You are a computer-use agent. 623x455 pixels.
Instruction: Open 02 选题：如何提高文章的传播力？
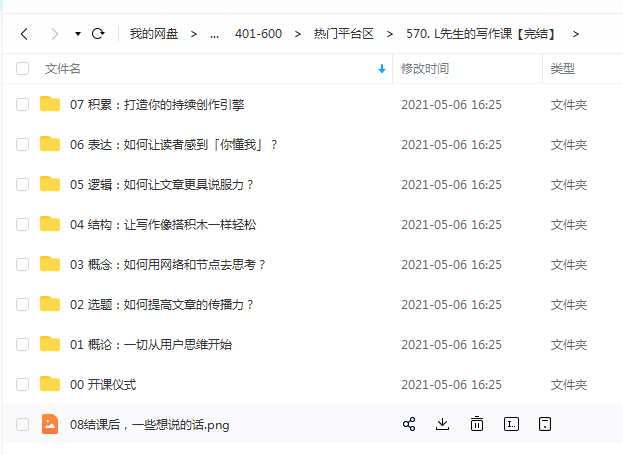click(x=161, y=305)
